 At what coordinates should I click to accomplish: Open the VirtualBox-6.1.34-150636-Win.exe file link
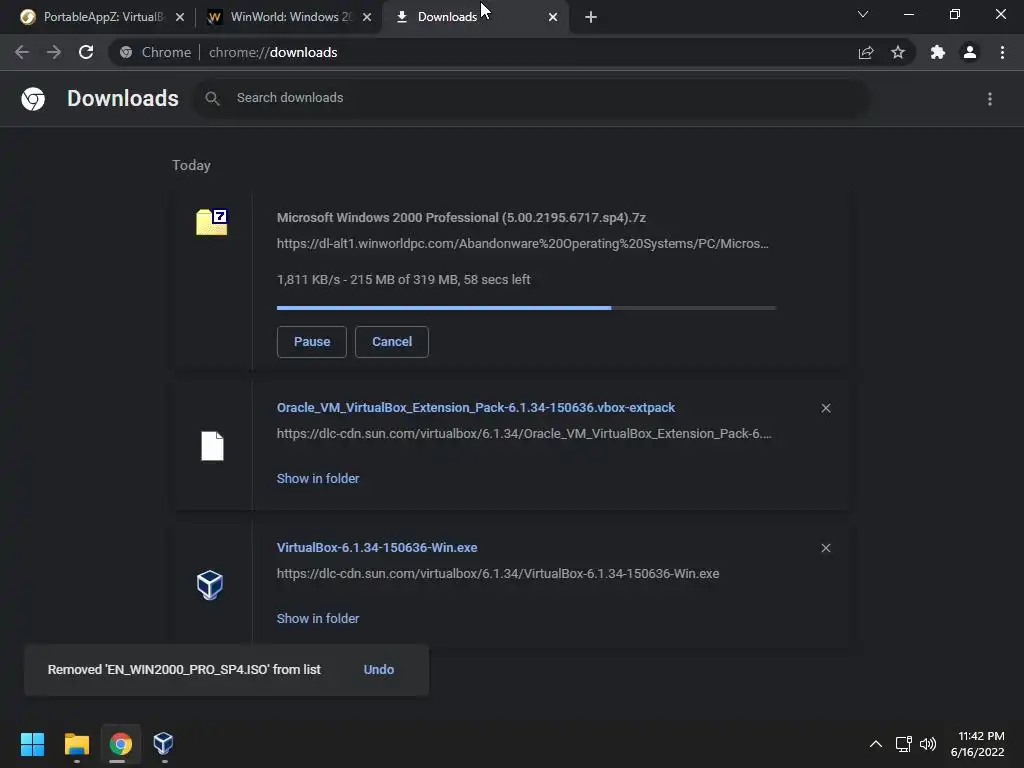tap(377, 547)
